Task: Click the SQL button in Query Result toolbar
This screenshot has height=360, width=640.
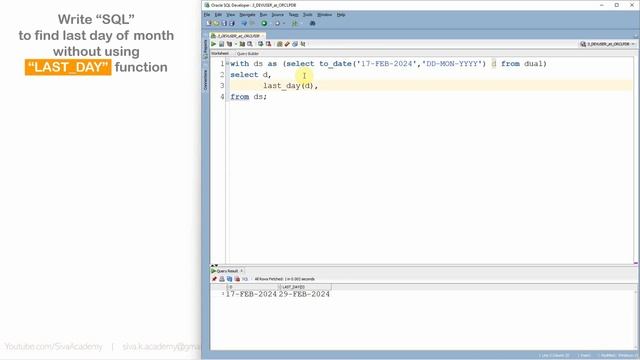Action: point(245,279)
